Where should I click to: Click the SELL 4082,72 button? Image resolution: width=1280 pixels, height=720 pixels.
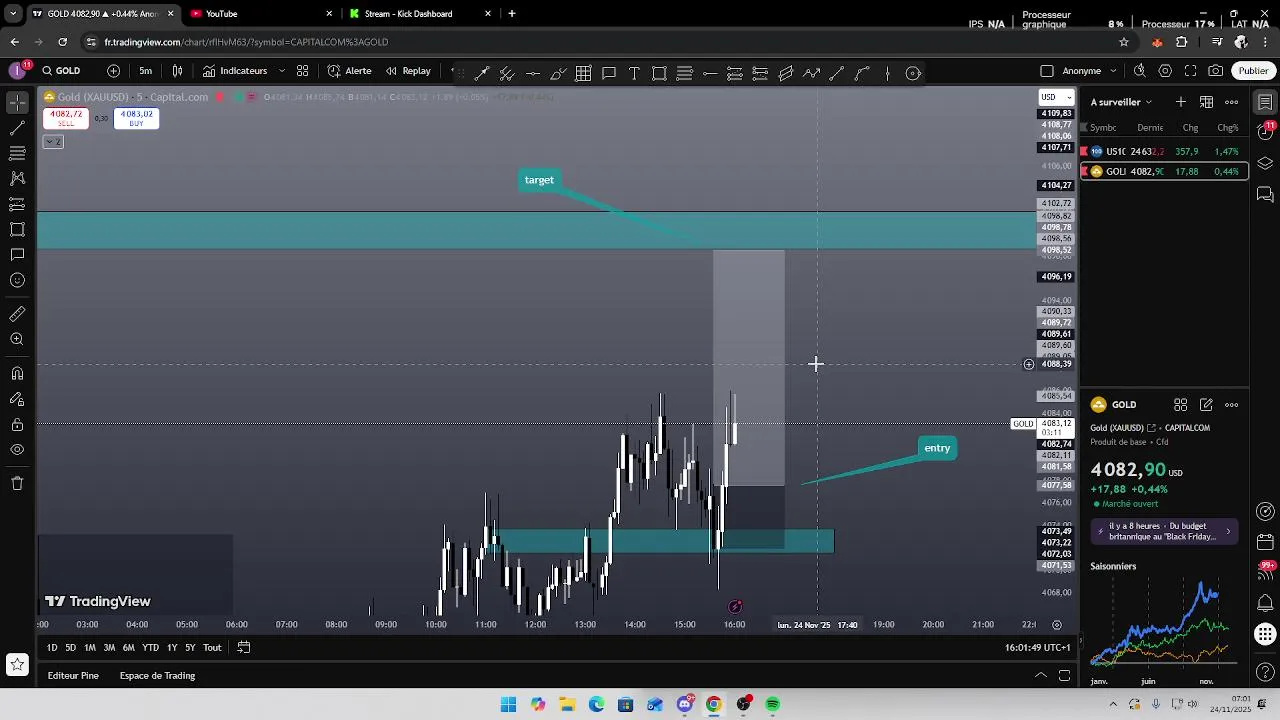coord(66,118)
